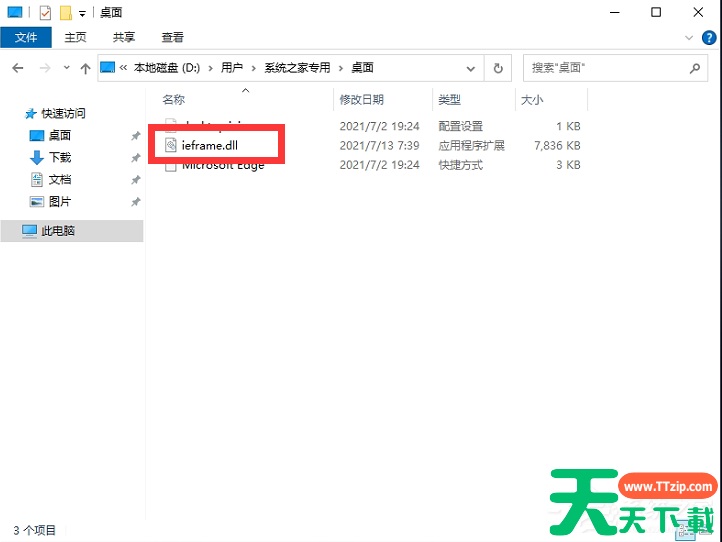Sort files by the 修改日期 column
This screenshot has width=722, height=542.
pyautogui.click(x=362, y=100)
